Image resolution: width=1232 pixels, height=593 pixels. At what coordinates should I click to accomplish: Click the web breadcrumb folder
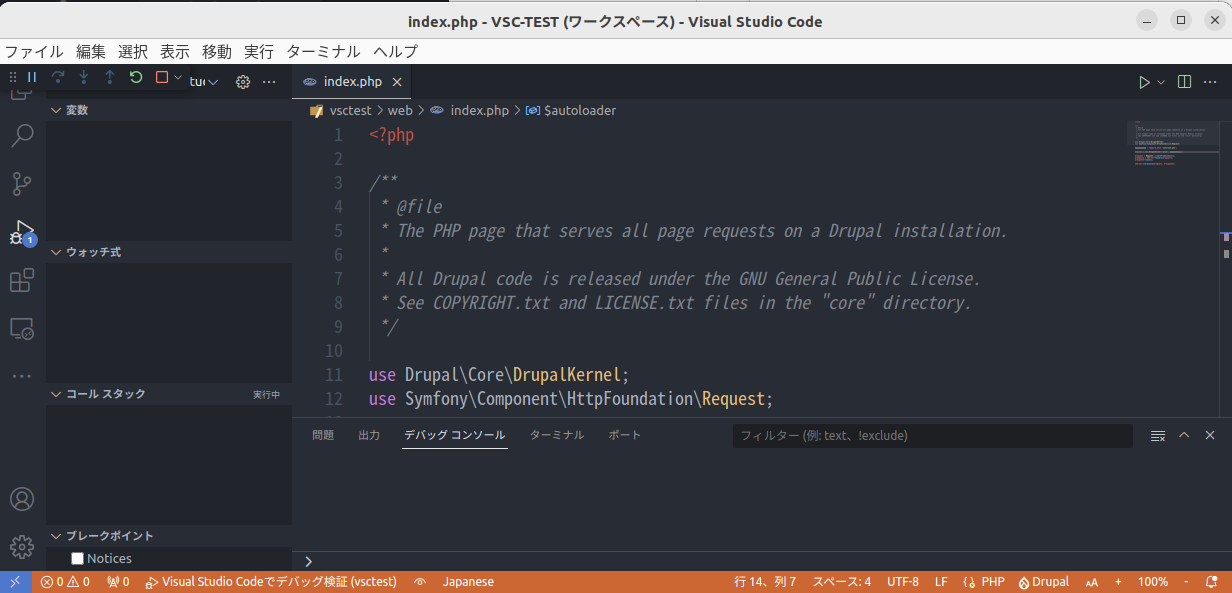(x=400, y=111)
